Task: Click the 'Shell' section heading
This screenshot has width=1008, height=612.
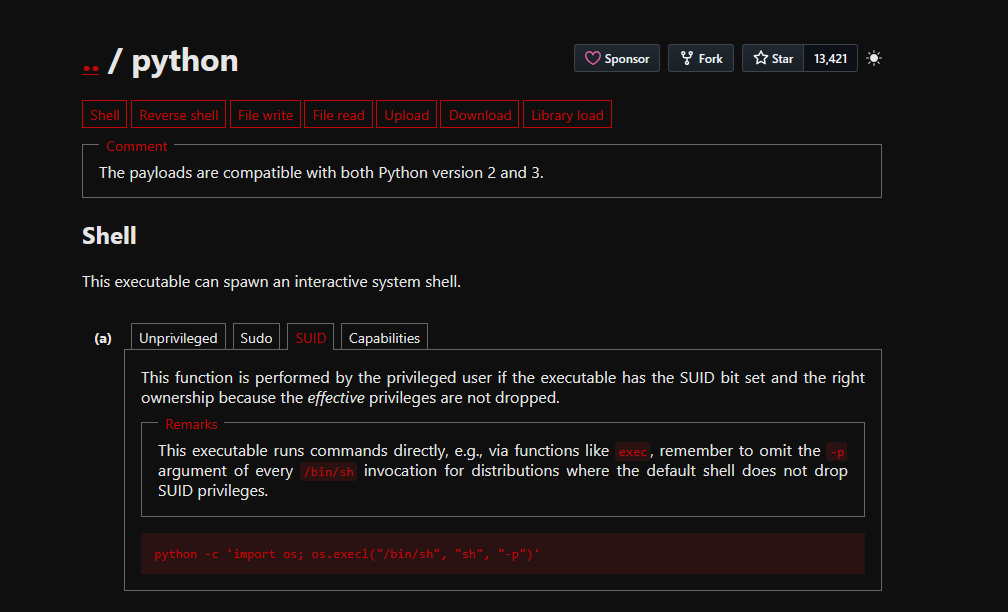Action: pyautogui.click(x=109, y=236)
